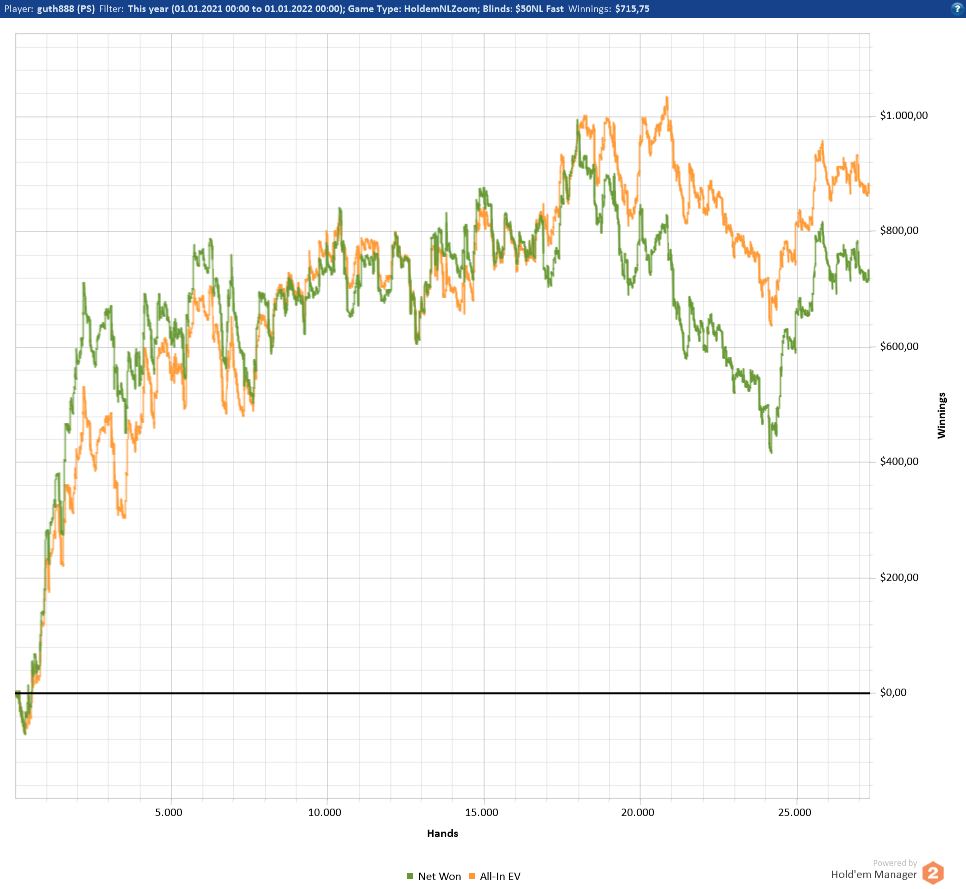Click the 25.000 hands axis label
The height and width of the screenshot is (889, 966).
pos(795,813)
